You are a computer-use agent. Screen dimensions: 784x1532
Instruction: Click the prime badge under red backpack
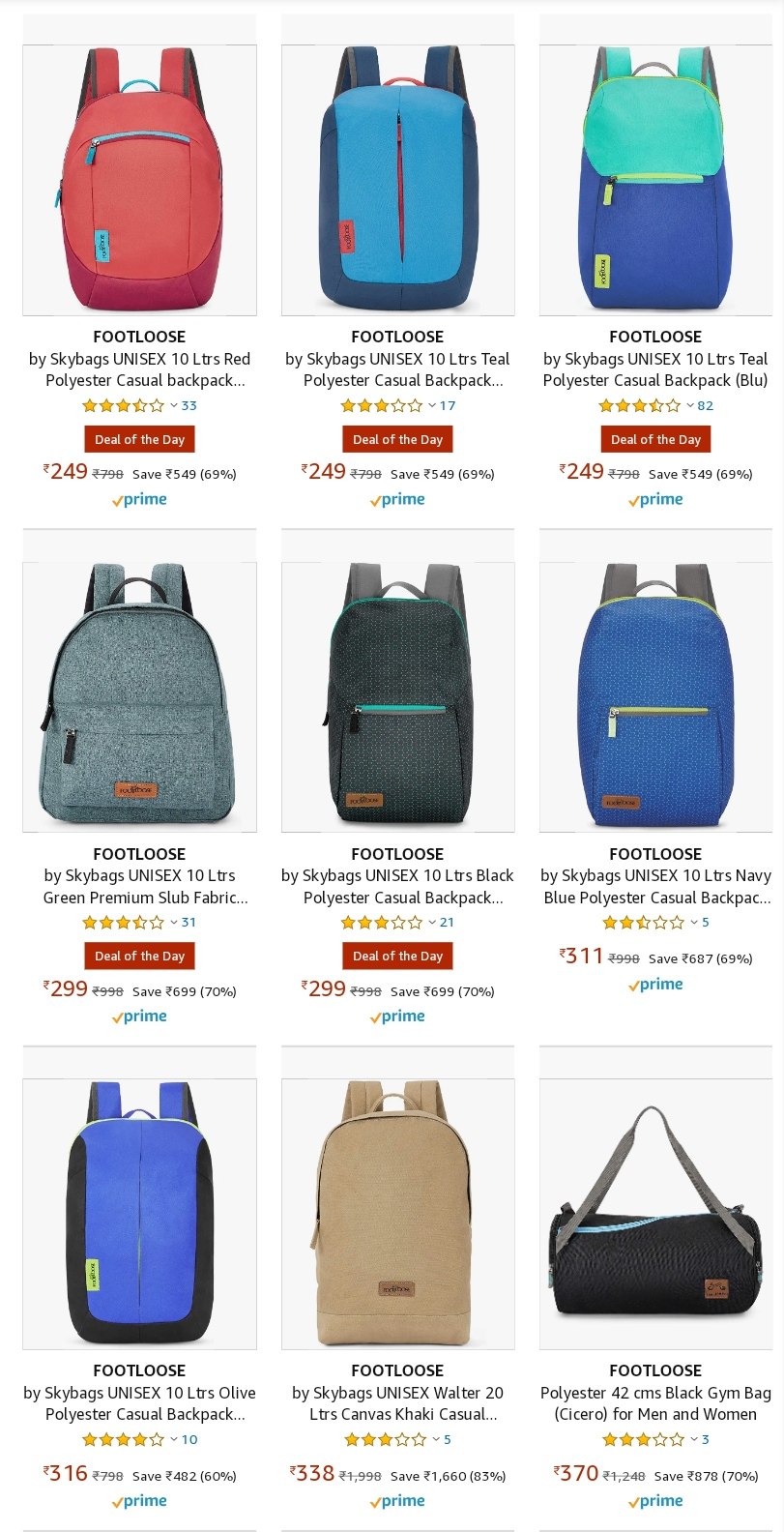(x=139, y=500)
